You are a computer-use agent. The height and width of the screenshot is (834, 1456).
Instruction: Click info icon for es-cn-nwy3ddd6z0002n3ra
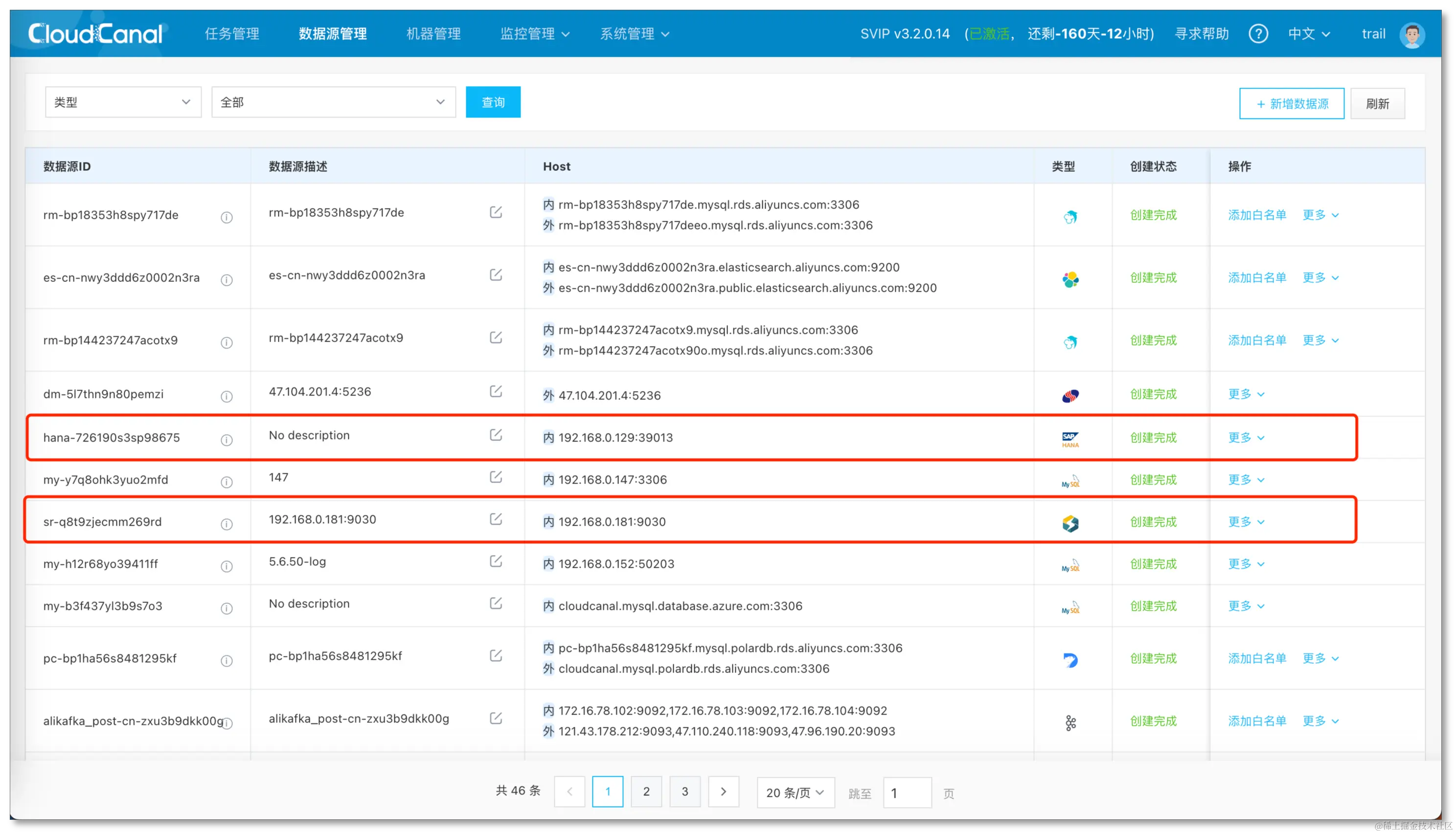(227, 279)
